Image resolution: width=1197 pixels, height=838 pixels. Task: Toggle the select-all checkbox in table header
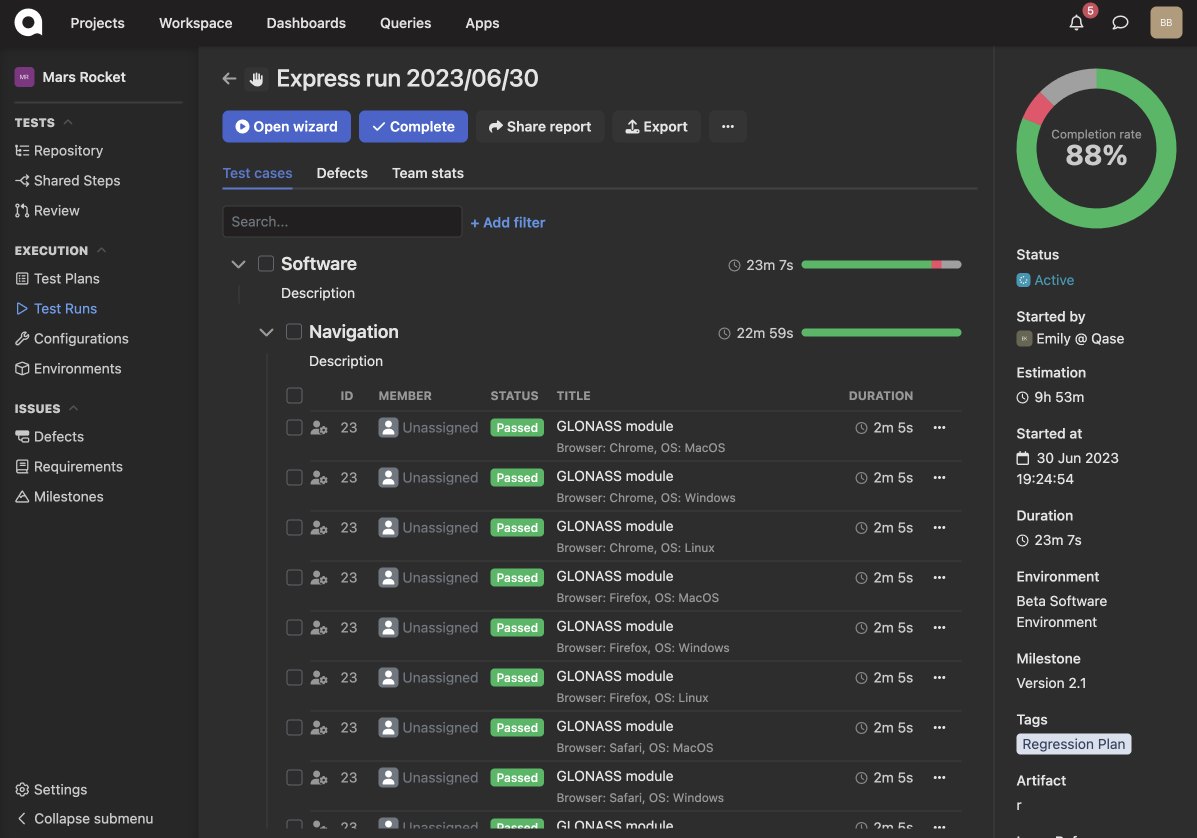(294, 396)
